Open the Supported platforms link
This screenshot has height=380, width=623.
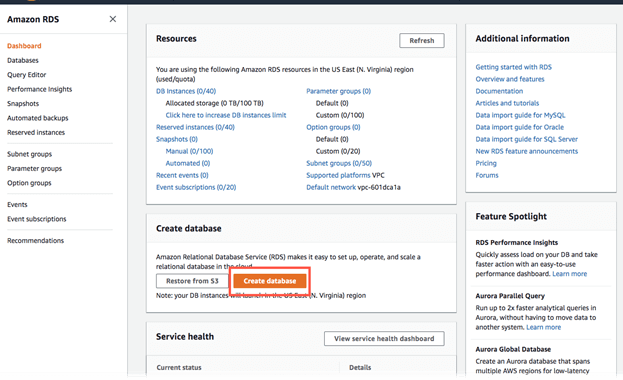point(338,175)
